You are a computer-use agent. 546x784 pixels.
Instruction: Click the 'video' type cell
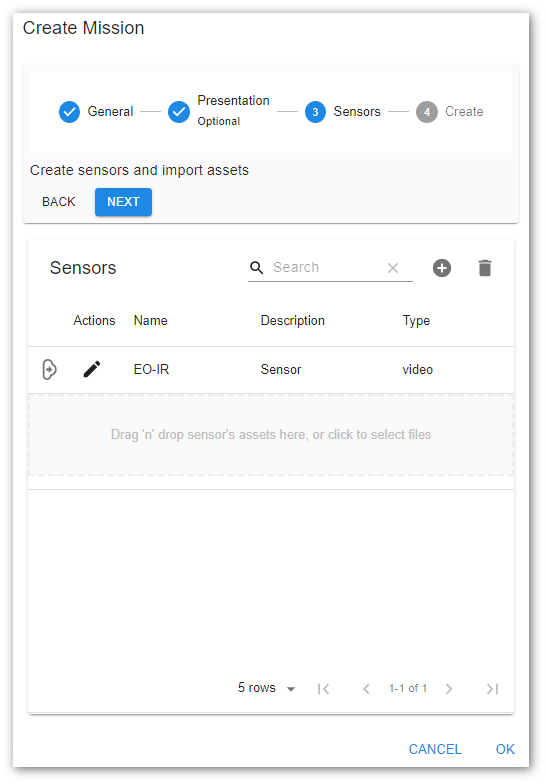(x=418, y=370)
